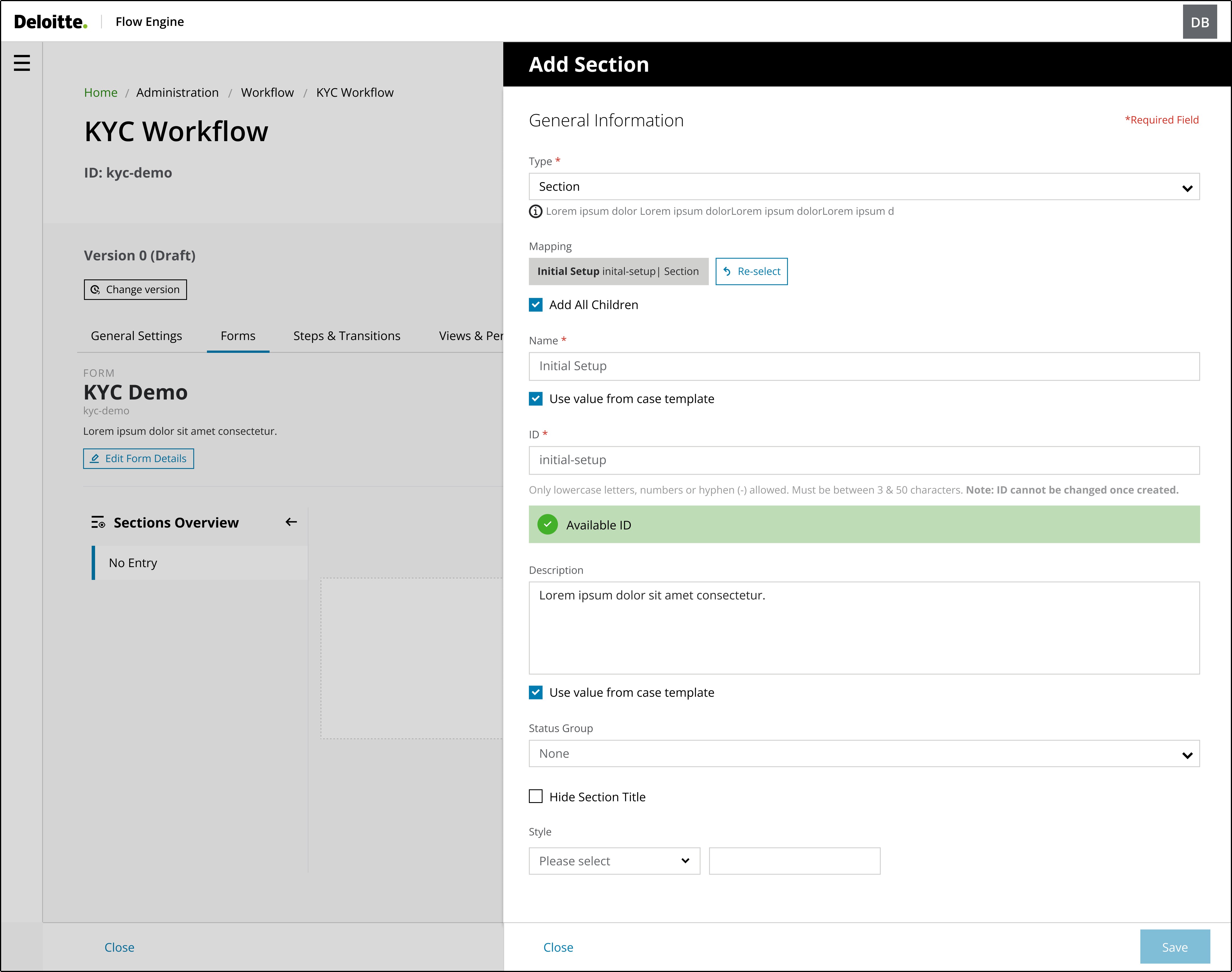Switch to the Steps & Transitions tab
Image resolution: width=1232 pixels, height=972 pixels.
[x=346, y=336]
